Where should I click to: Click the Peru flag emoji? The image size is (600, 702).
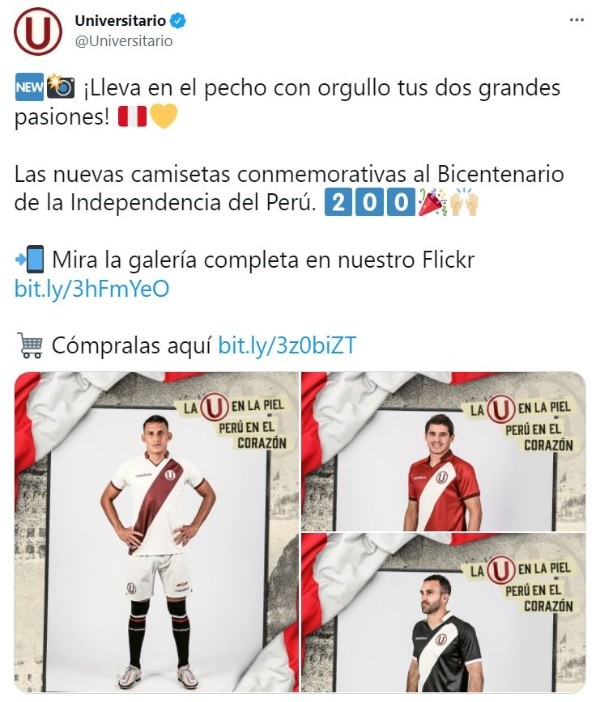coord(133,116)
